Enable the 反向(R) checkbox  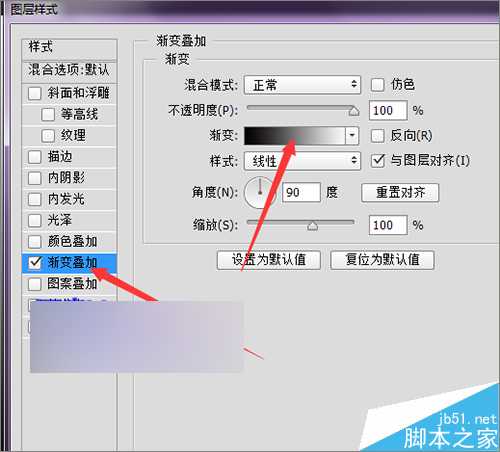[377, 136]
